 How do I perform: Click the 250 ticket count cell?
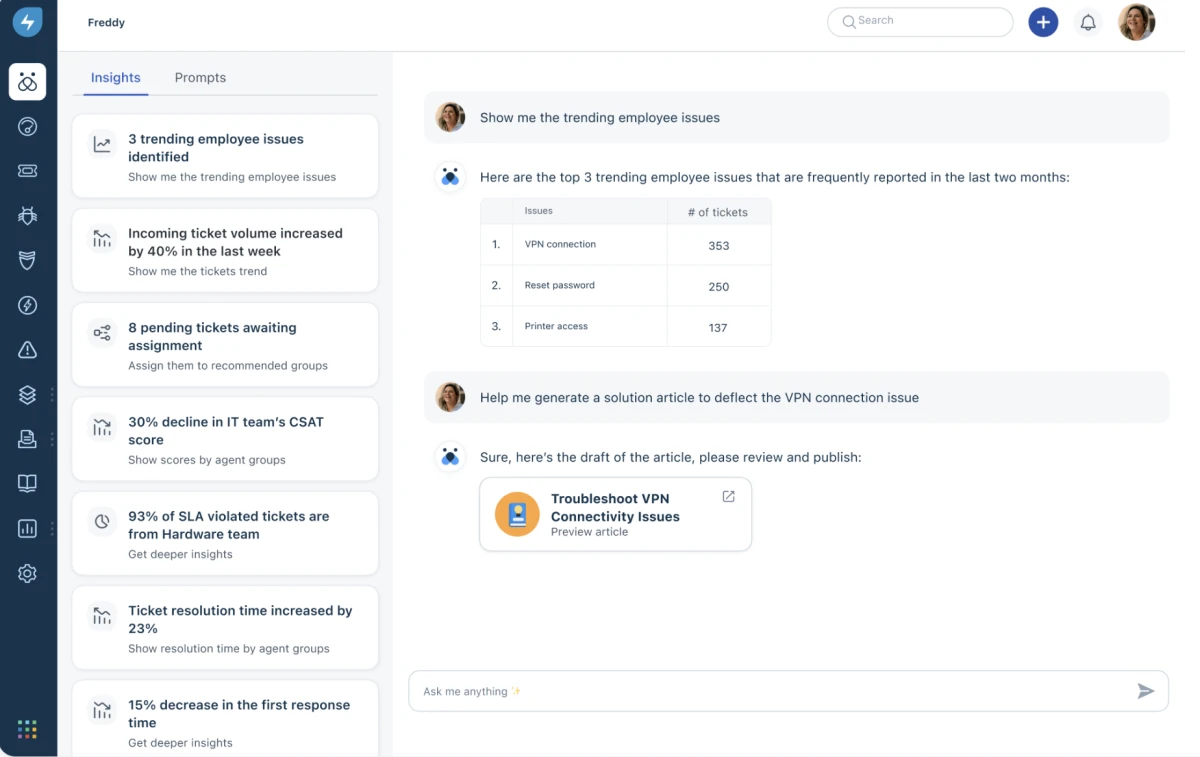[718, 286]
